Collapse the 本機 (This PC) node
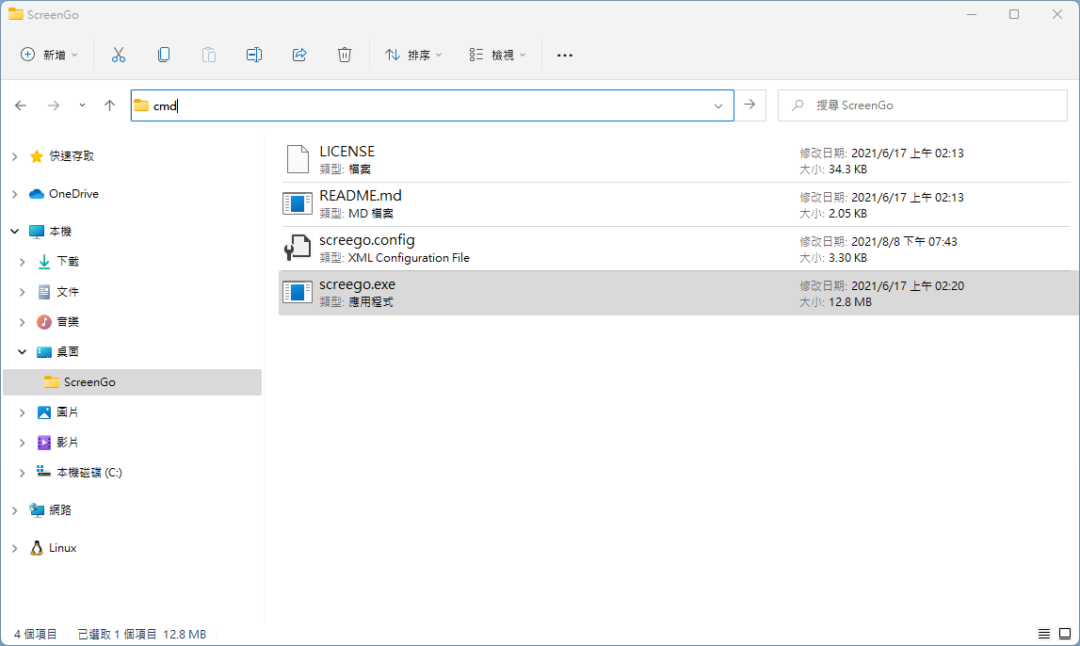 (x=14, y=231)
